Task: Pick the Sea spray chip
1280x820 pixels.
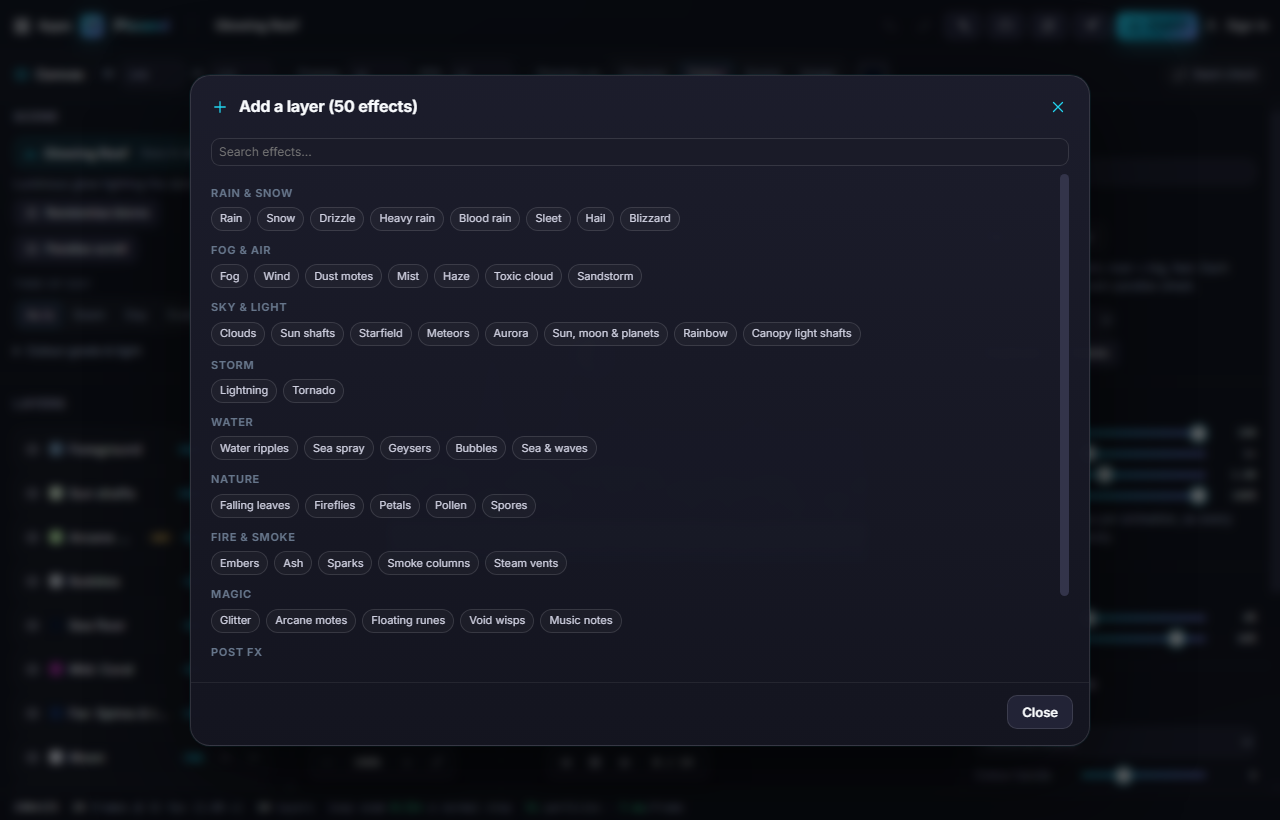Action: coord(339,449)
